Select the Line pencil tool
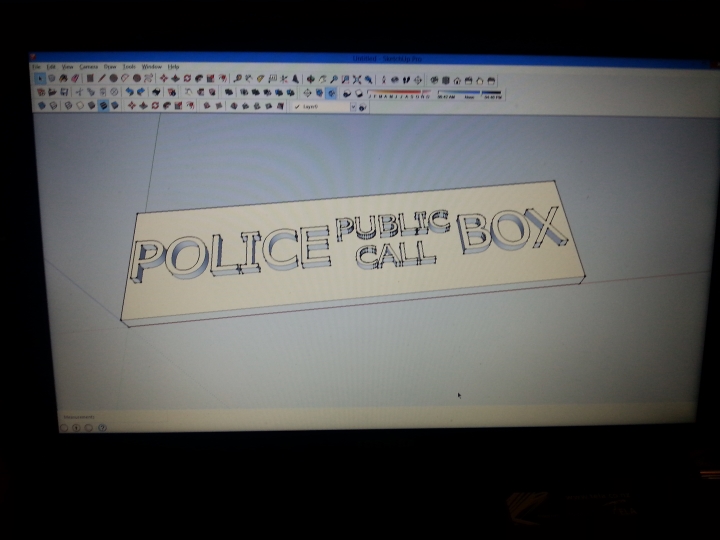 point(101,79)
